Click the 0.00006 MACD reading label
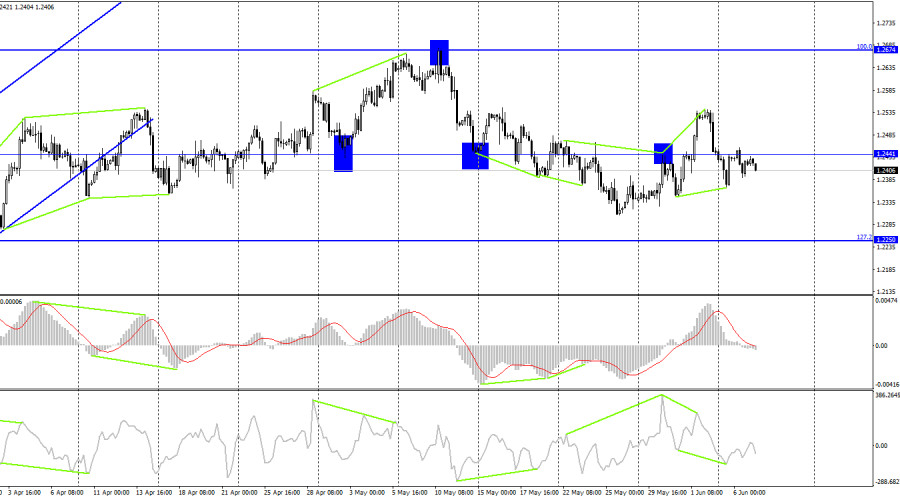Viewport: 900px width, 500px height. coord(11,301)
